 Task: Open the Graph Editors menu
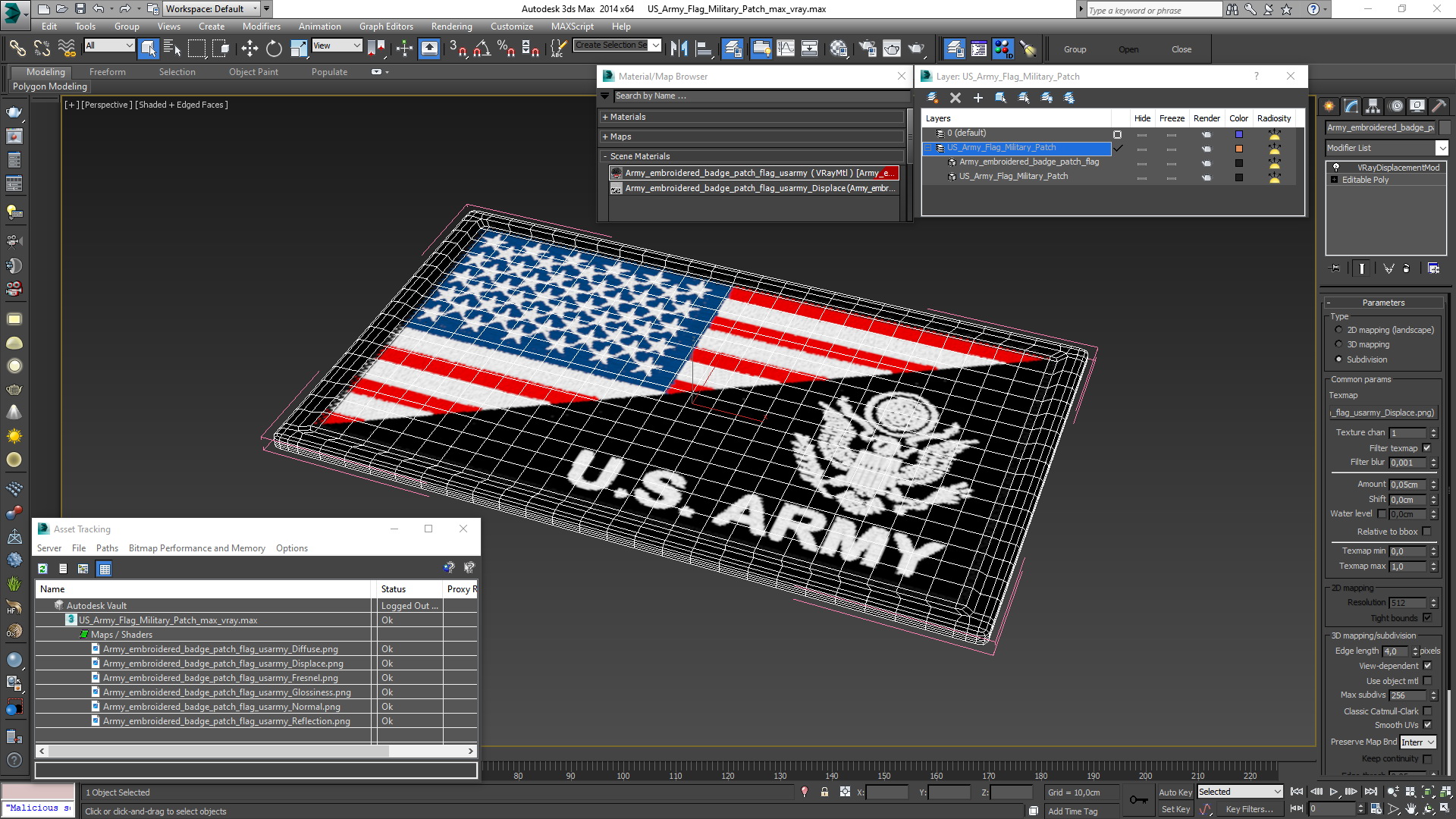pyautogui.click(x=386, y=26)
